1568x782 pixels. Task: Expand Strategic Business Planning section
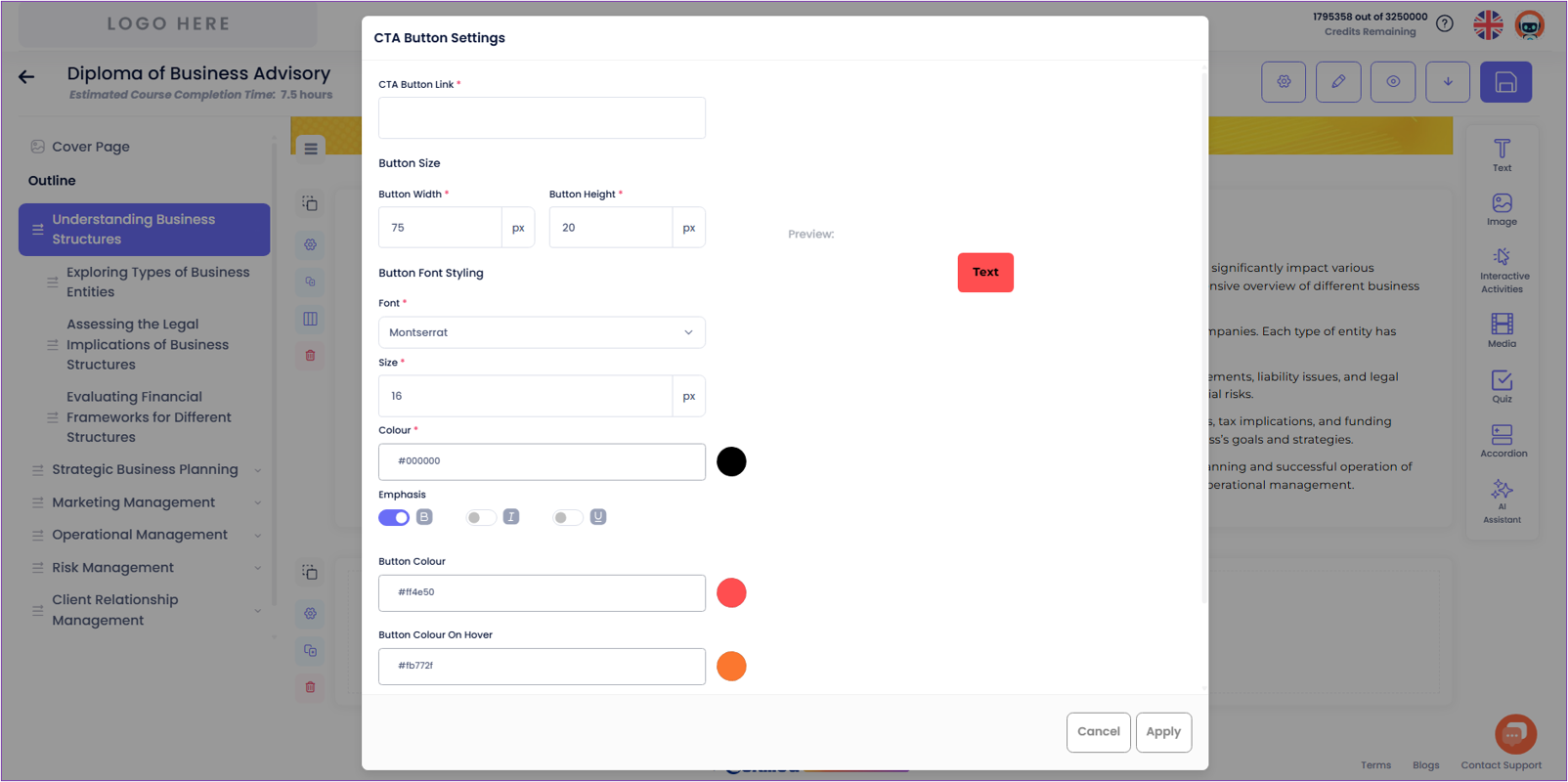click(x=257, y=470)
